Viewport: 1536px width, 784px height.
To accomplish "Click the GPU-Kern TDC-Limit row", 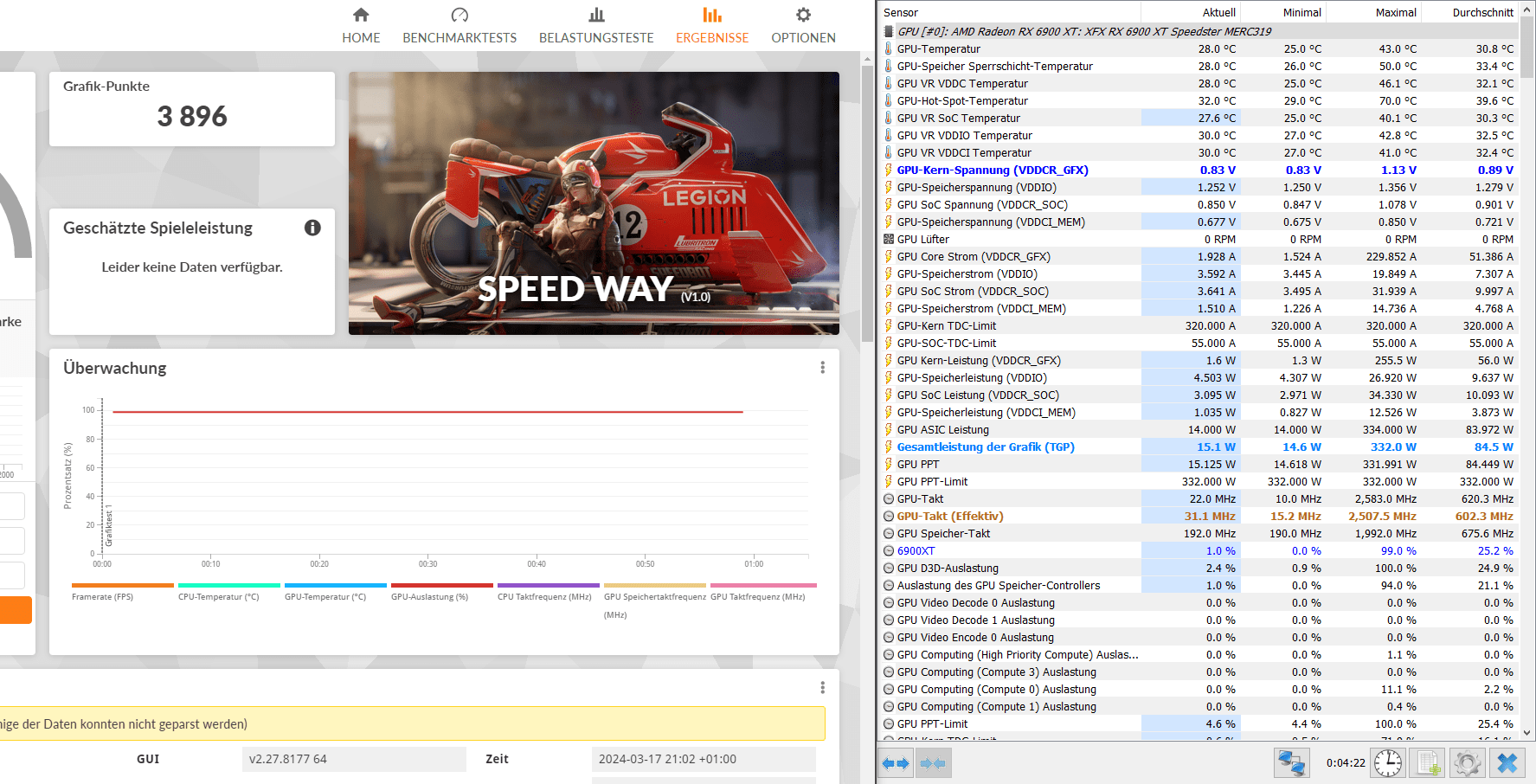I will tap(1199, 325).
